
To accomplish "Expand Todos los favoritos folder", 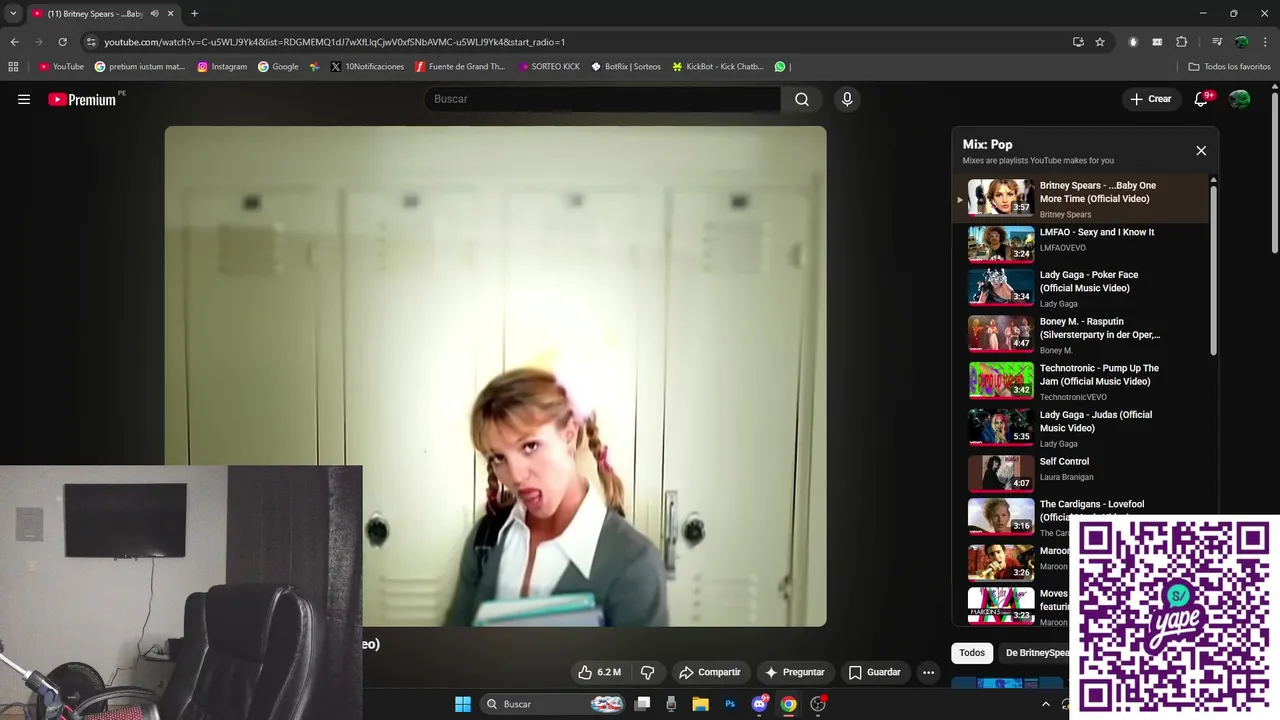I will 1229,67.
